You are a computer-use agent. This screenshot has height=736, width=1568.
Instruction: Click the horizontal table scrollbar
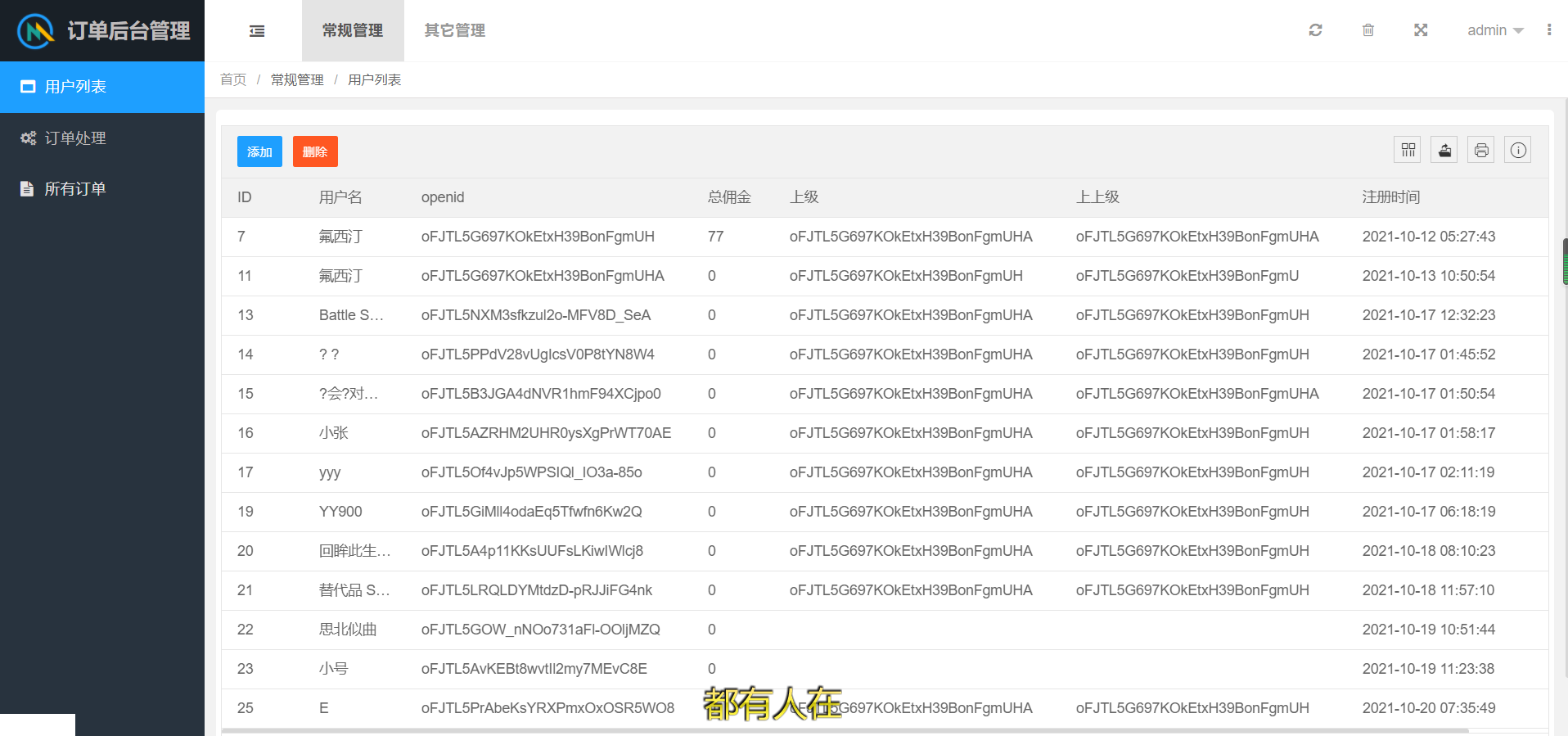point(845,731)
